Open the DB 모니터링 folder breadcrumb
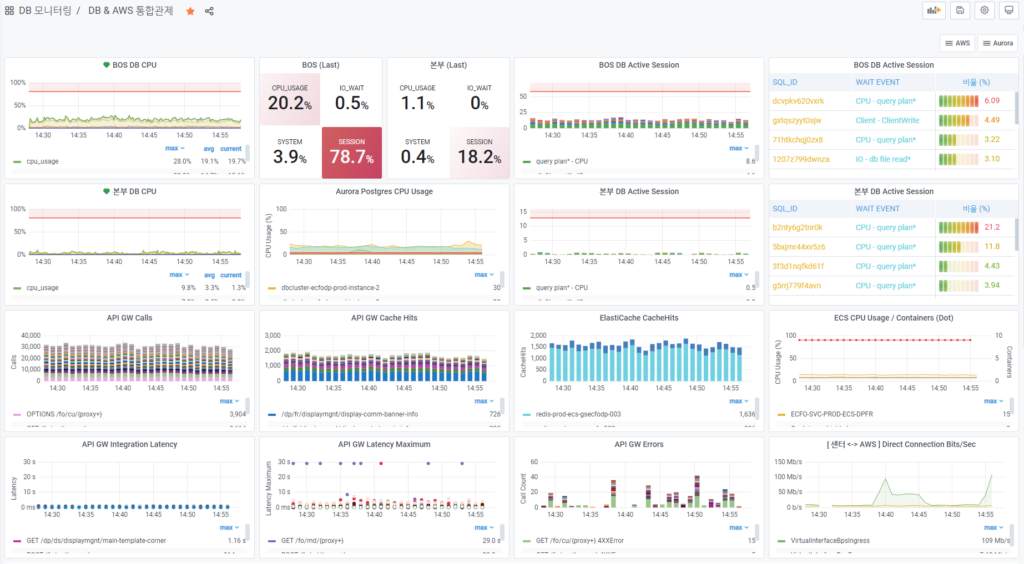This screenshot has width=1024, height=564. [x=45, y=11]
